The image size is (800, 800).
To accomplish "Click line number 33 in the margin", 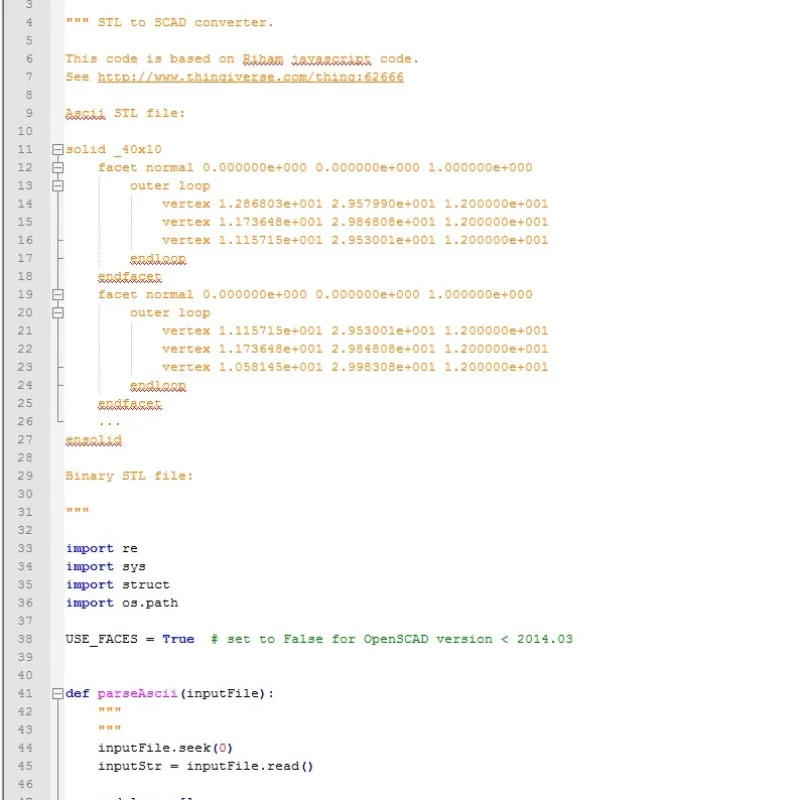I will 25,548.
